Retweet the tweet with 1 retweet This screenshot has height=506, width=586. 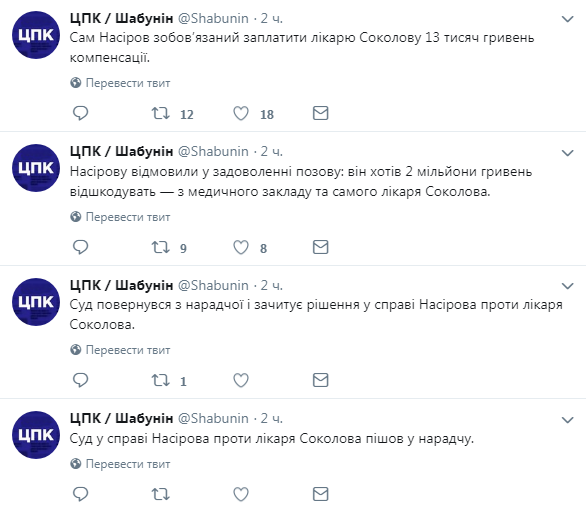coord(160,380)
